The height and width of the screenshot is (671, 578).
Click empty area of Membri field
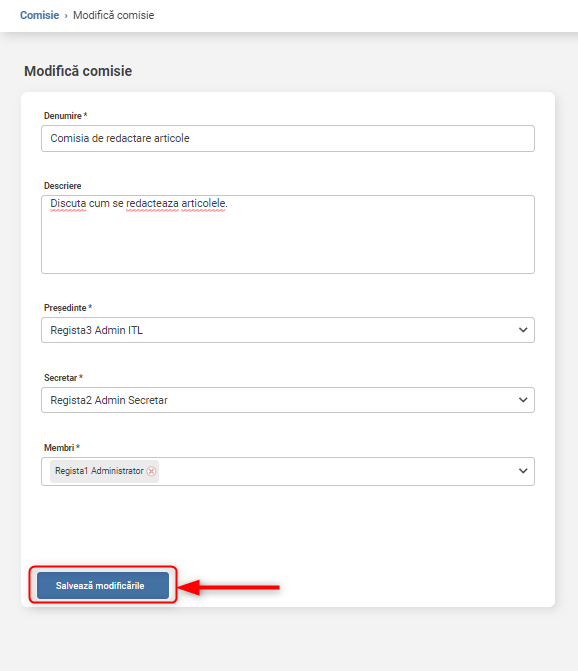tap(334, 471)
